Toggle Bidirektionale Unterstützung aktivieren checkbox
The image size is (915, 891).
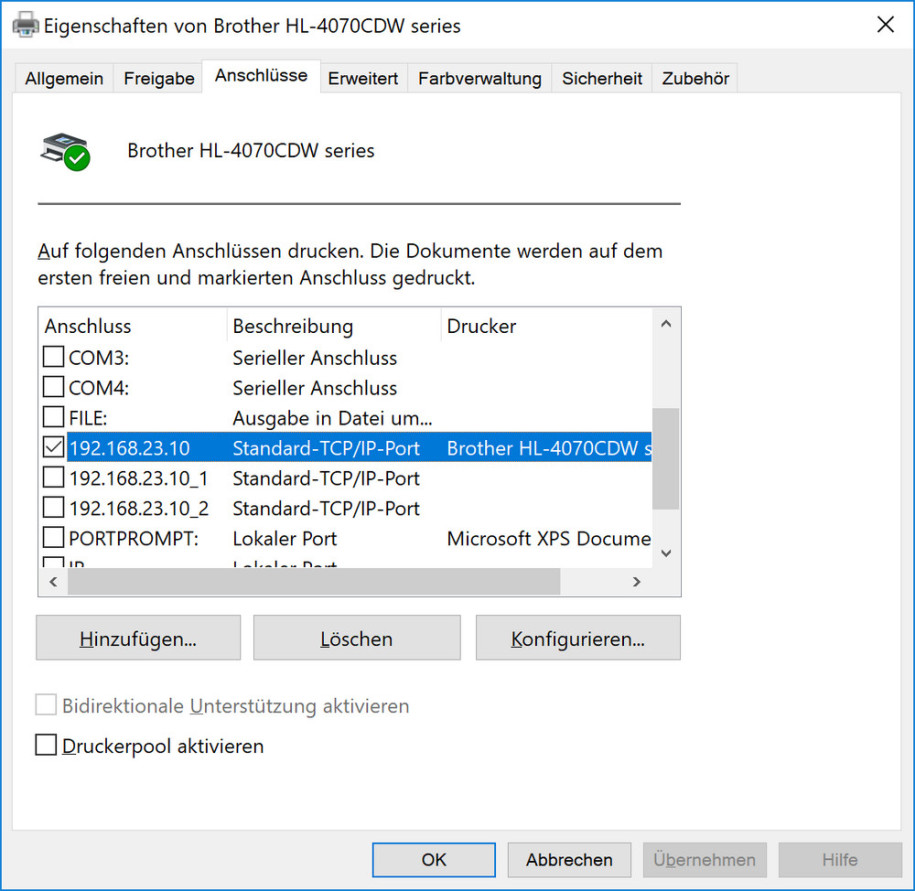click(x=46, y=705)
